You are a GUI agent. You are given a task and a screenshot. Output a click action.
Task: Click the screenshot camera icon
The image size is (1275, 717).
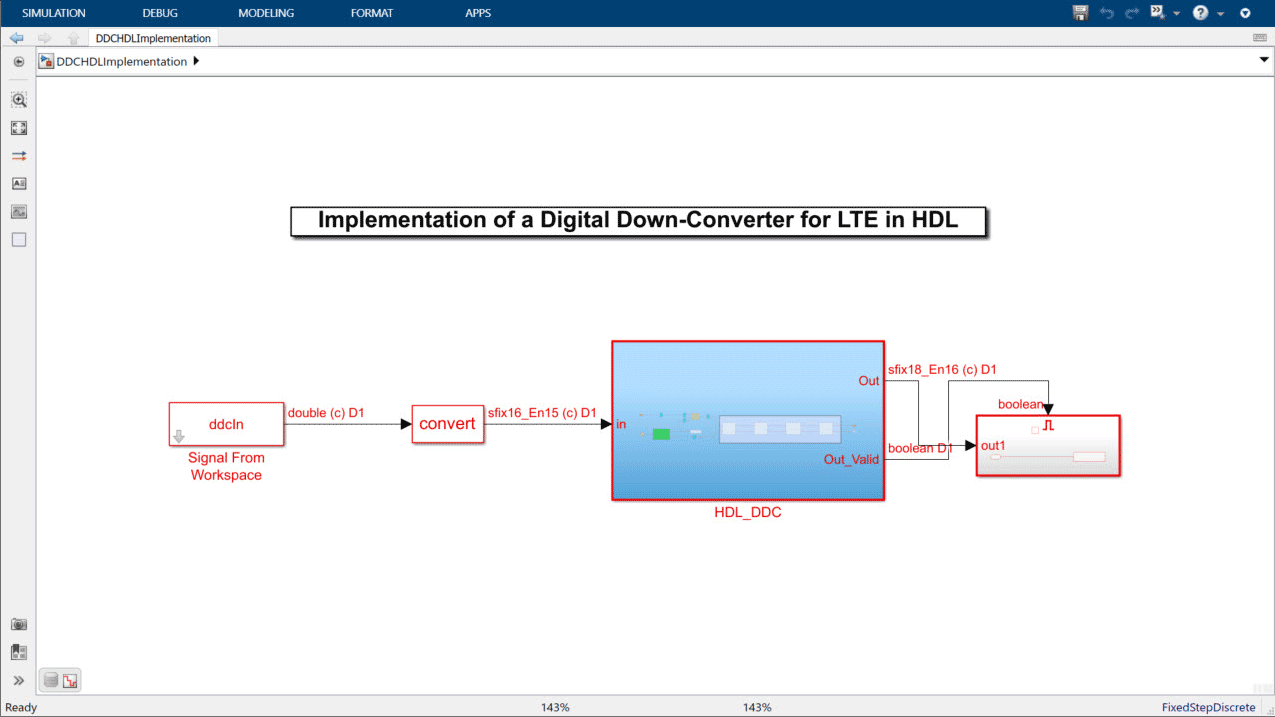pos(19,624)
